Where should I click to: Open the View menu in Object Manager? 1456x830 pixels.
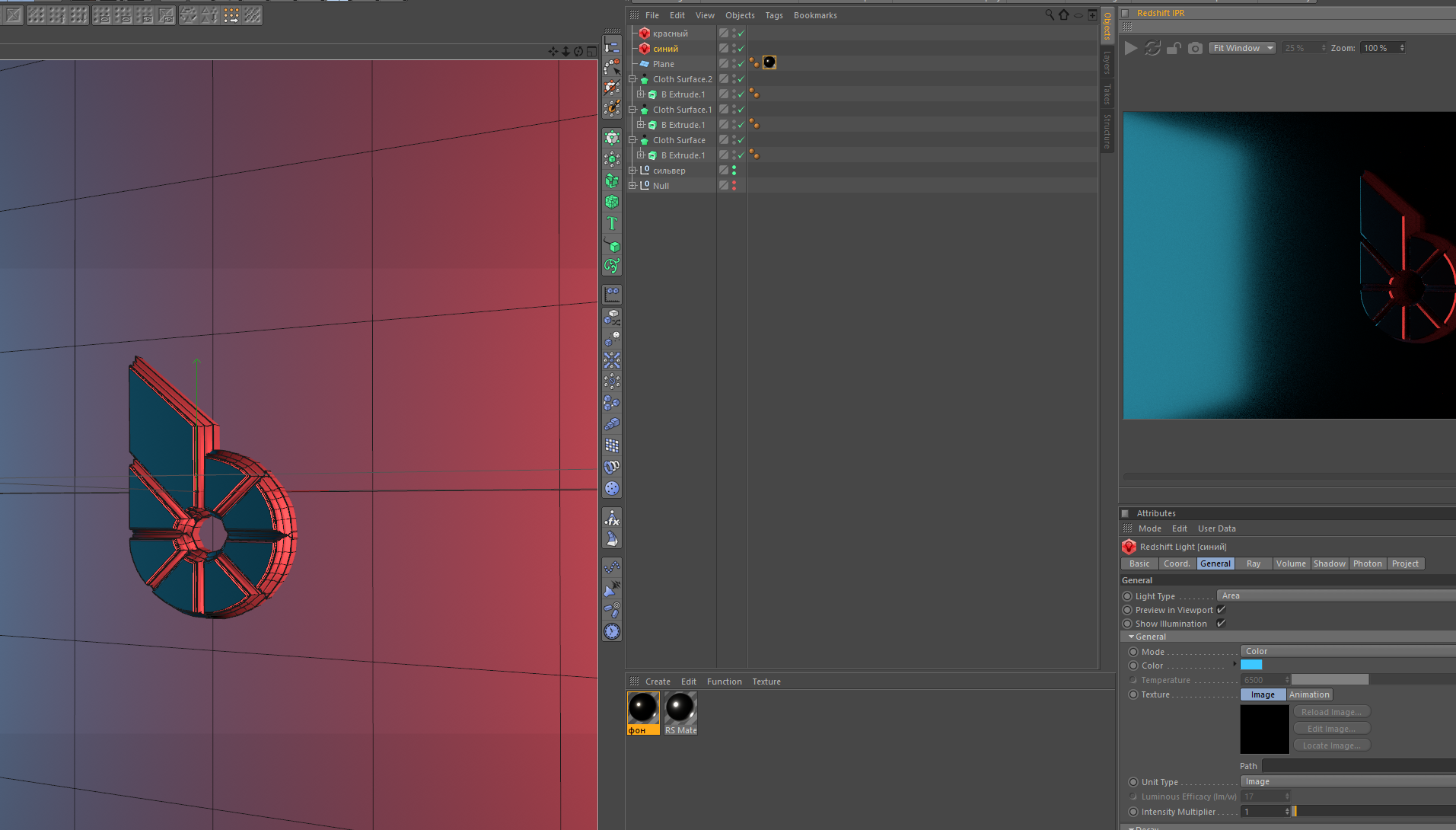(x=705, y=15)
